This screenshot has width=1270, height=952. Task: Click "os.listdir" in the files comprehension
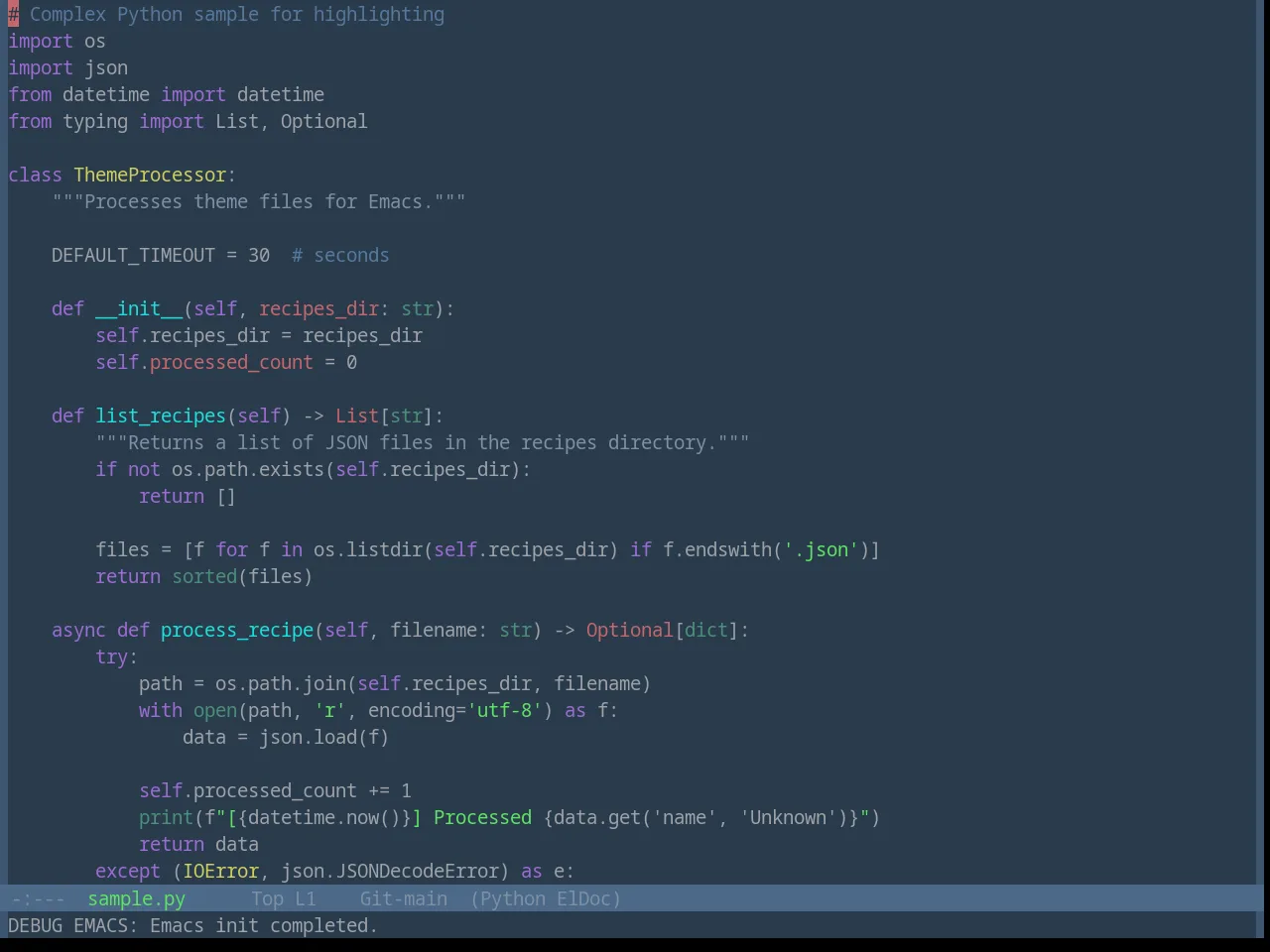pyautogui.click(x=368, y=549)
